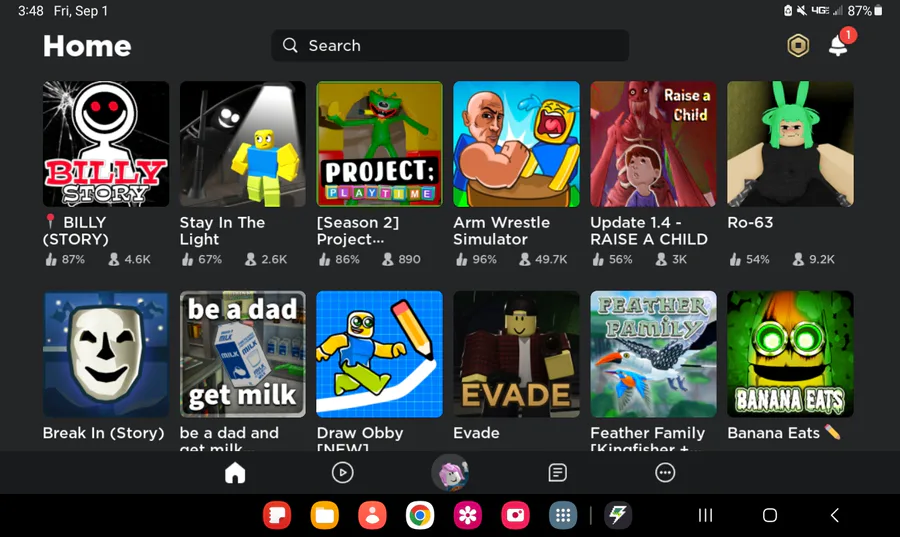The height and width of the screenshot is (537, 900).
Task: Tap the Android recents button
Action: (705, 515)
